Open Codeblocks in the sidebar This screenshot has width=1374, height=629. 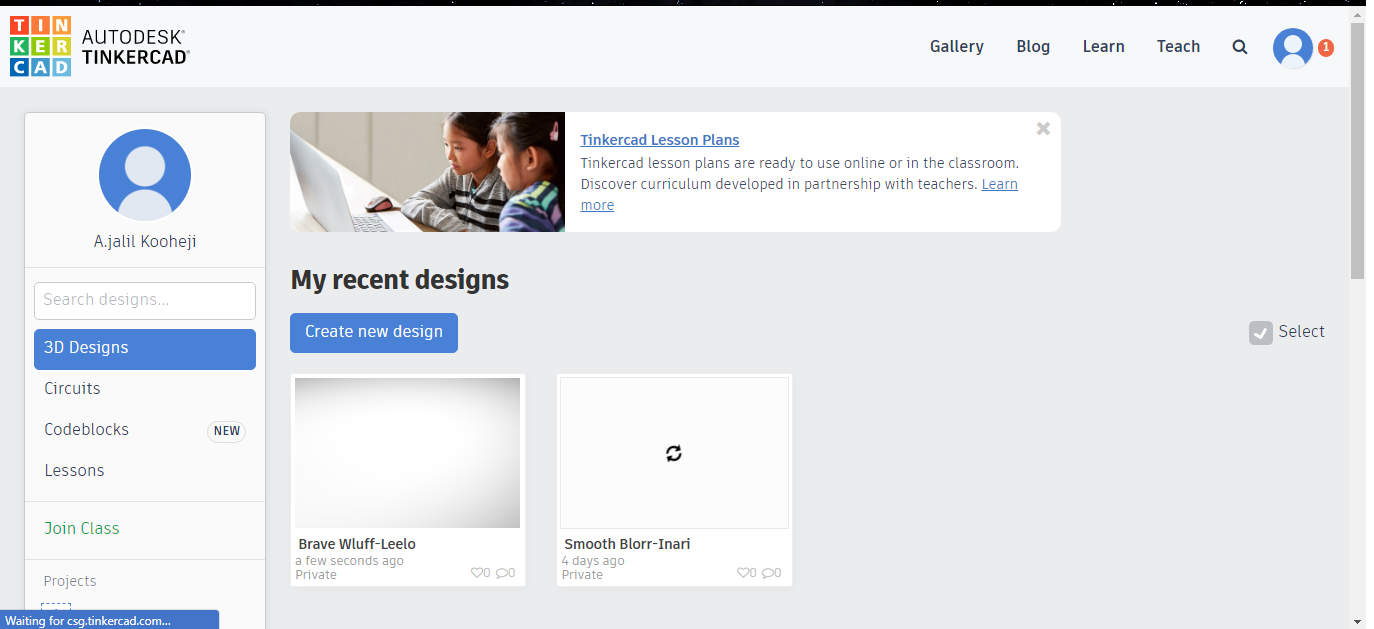pyautogui.click(x=86, y=430)
